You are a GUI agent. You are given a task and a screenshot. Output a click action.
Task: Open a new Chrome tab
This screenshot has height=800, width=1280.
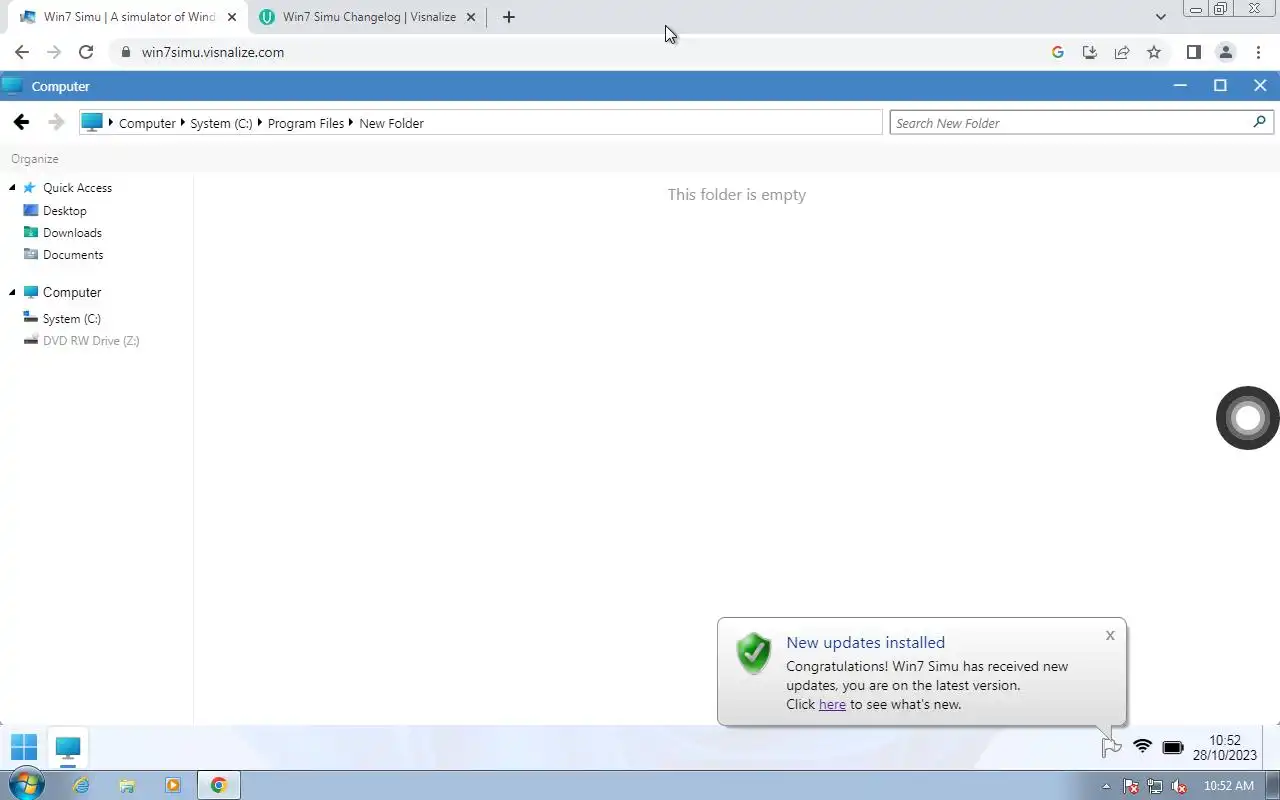(508, 17)
